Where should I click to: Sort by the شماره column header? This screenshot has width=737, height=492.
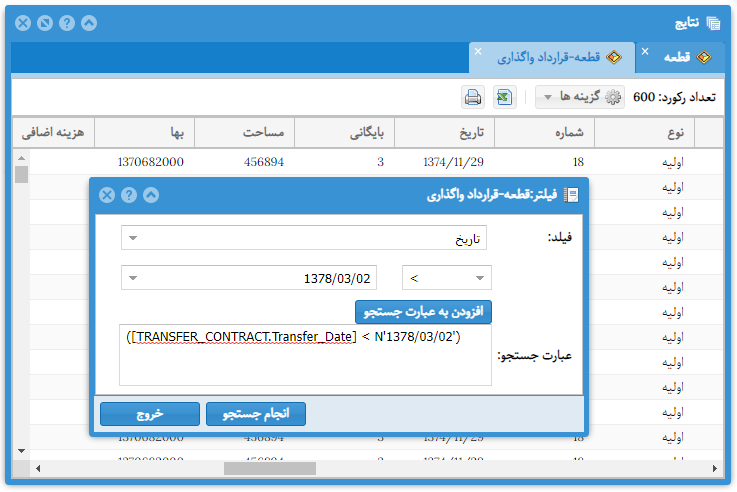click(x=544, y=133)
